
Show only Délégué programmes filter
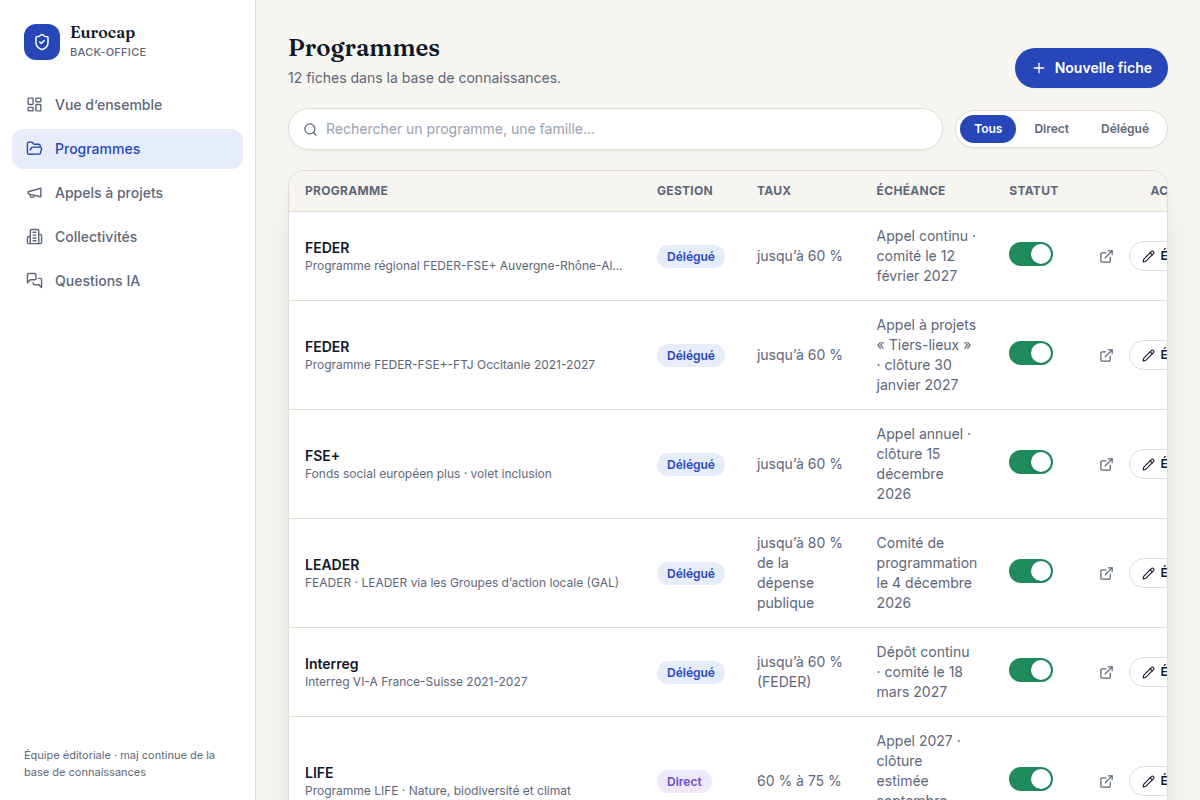click(x=1125, y=129)
